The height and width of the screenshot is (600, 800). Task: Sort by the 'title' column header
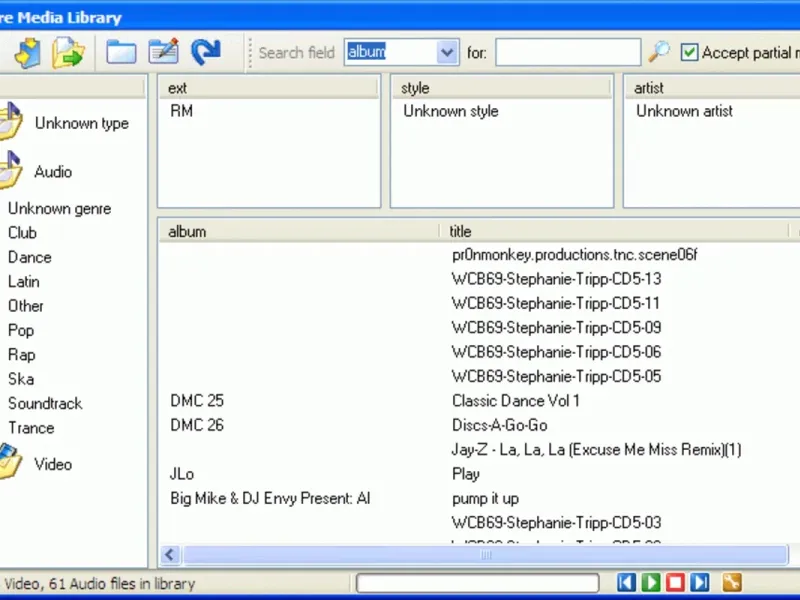pos(614,232)
